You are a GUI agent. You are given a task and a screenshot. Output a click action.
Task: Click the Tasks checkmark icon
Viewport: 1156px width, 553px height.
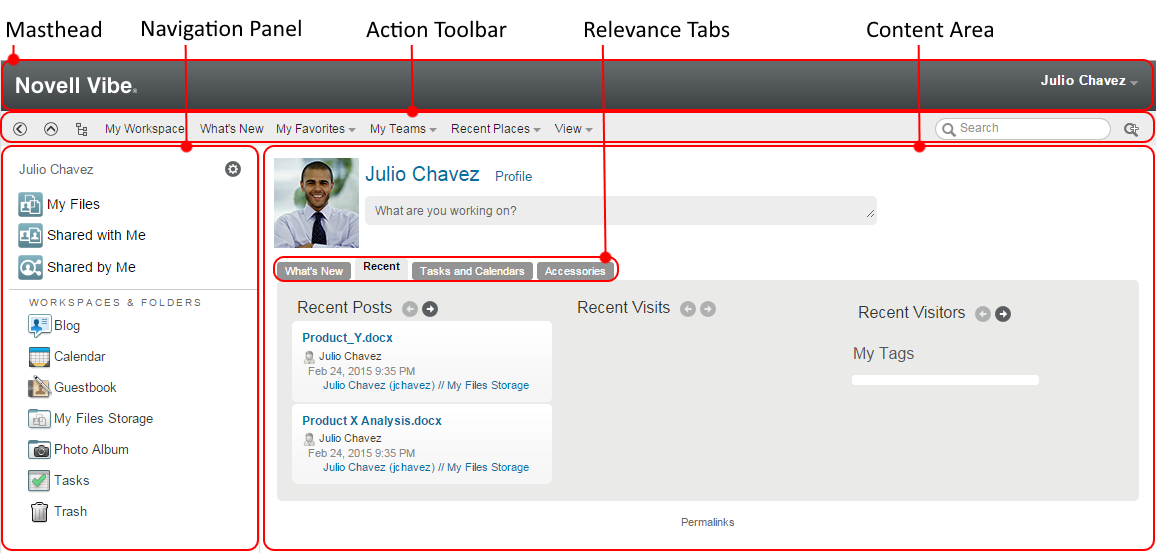tap(39, 481)
